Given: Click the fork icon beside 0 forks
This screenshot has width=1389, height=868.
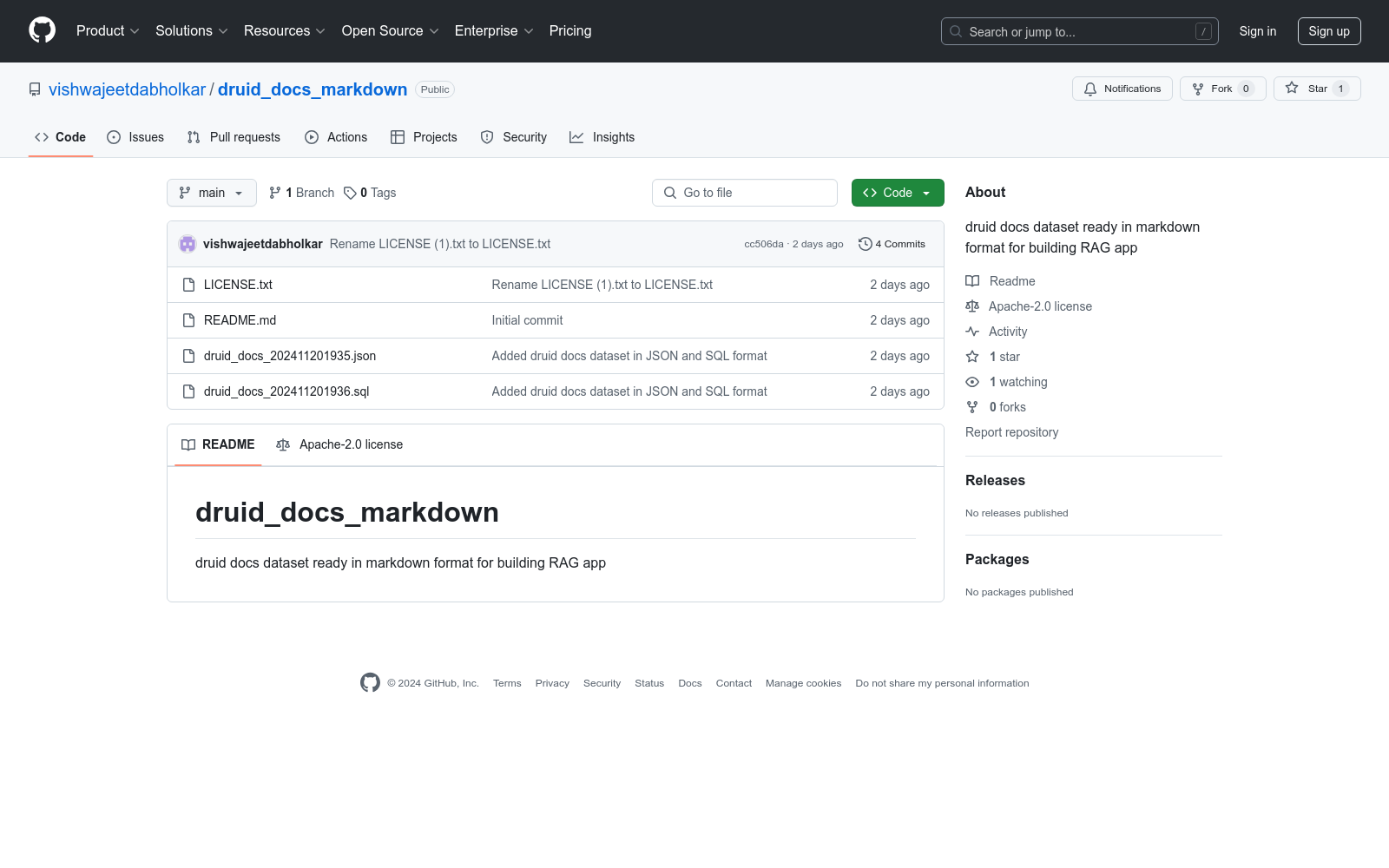Looking at the screenshot, I should pos(972,407).
